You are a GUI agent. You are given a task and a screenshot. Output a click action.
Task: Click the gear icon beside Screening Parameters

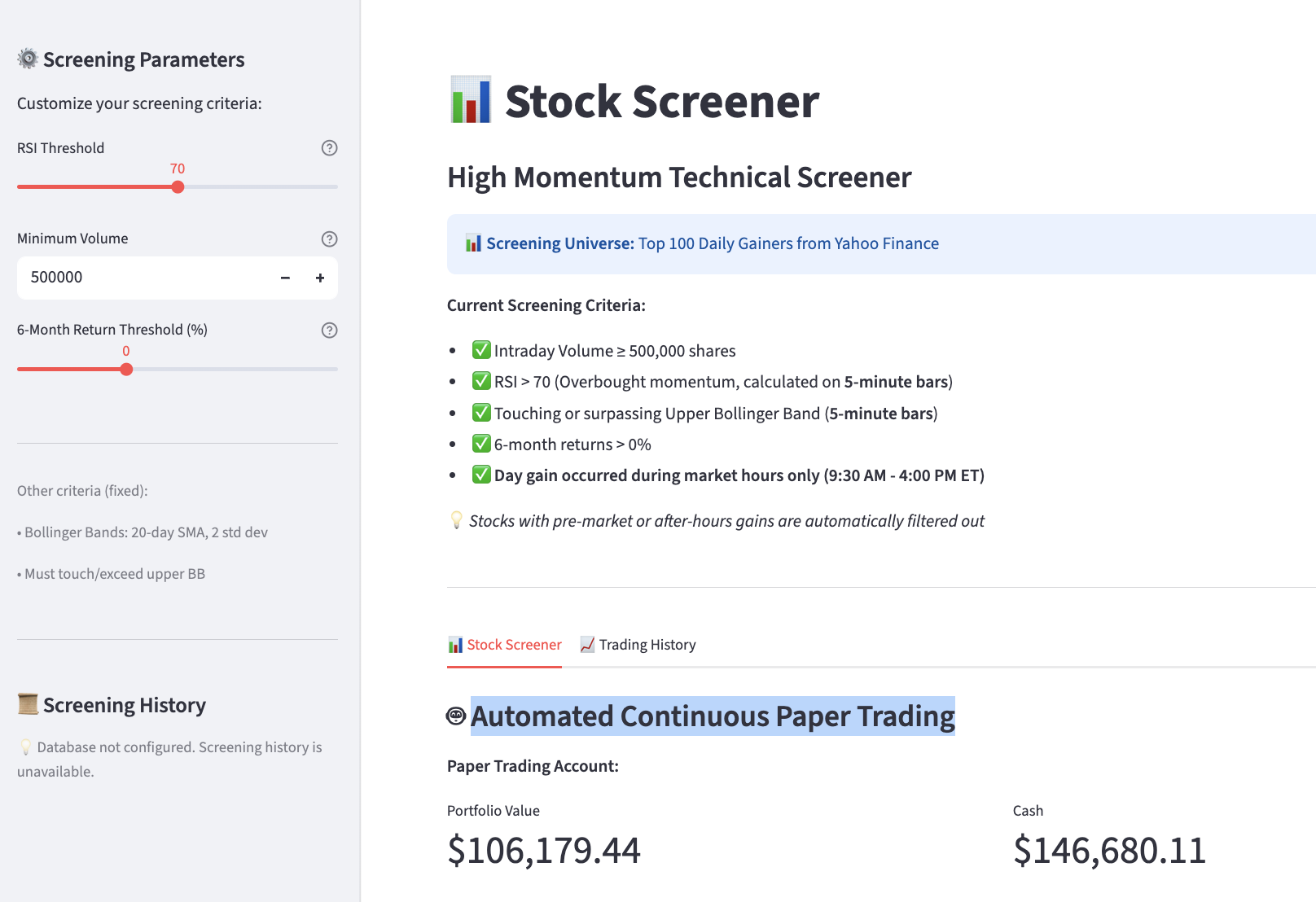coord(27,59)
